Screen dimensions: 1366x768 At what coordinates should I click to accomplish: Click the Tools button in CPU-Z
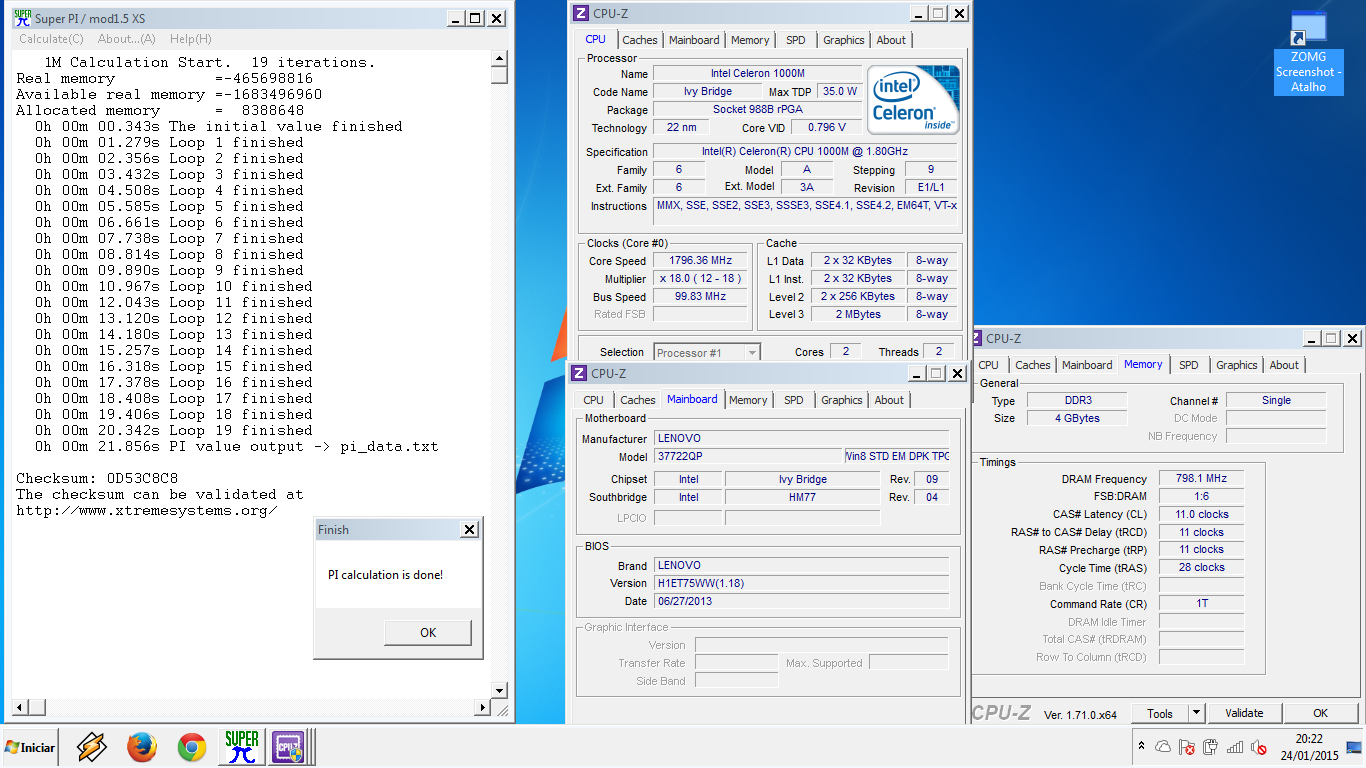click(1160, 713)
